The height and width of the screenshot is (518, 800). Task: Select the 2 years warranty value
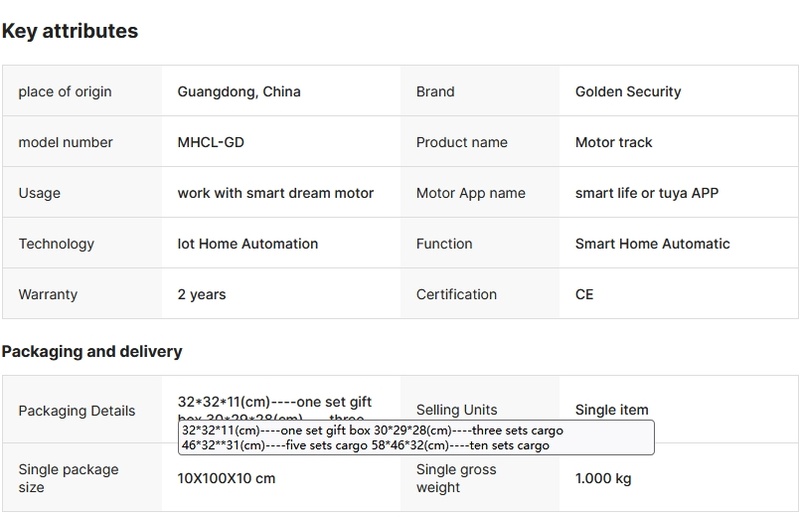coord(202,295)
